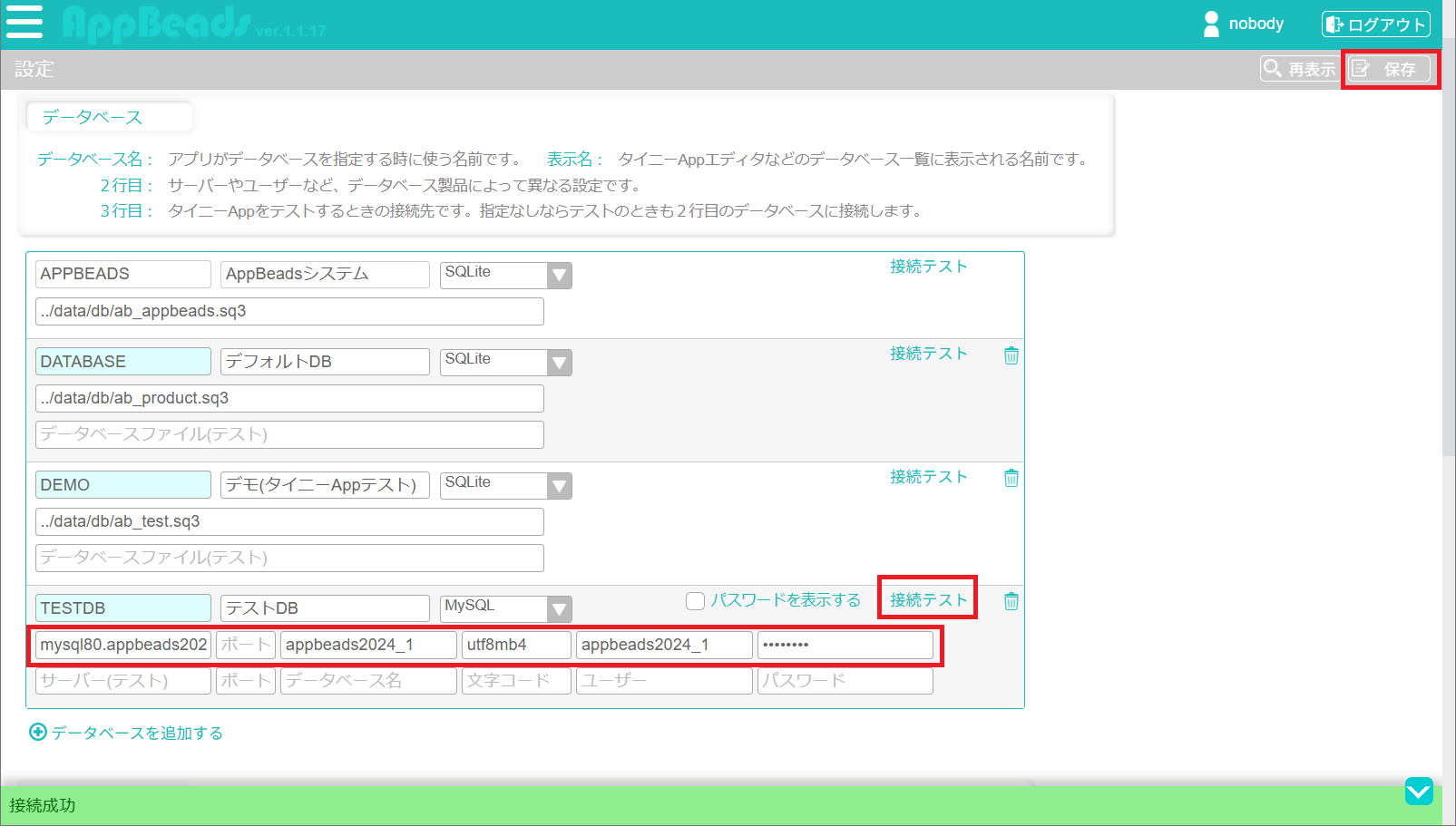Run 接続テスト for DEMO

coord(928,477)
